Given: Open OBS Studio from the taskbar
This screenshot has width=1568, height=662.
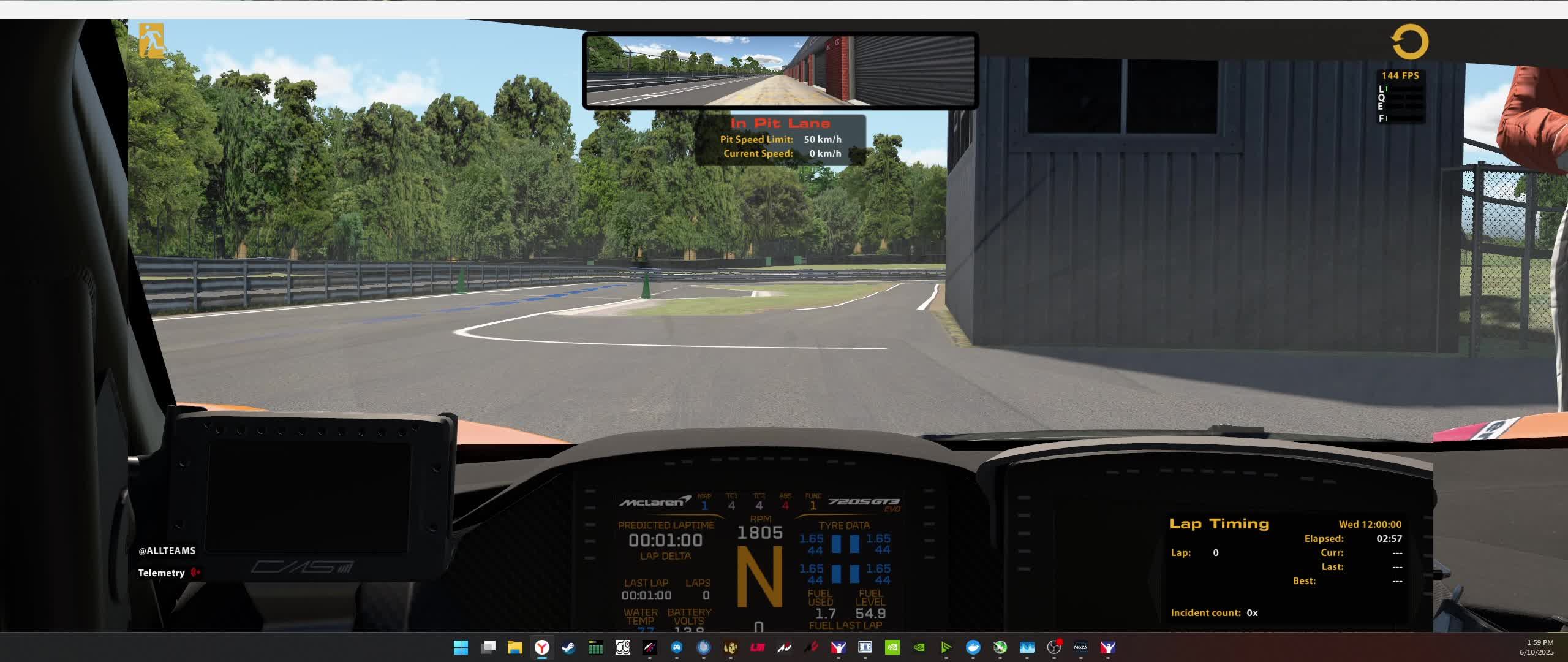Looking at the screenshot, I should (x=1053, y=647).
